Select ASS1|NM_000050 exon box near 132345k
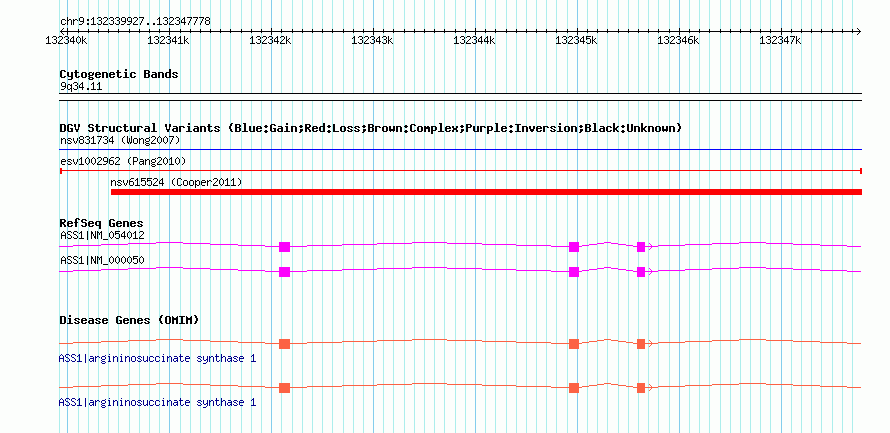This screenshot has height=433, width=890. (574, 272)
